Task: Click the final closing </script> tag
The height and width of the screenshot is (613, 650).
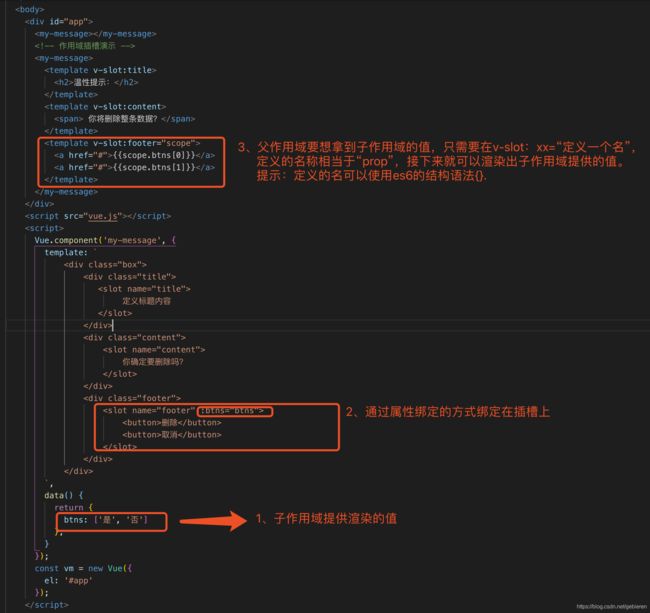Action: point(46,605)
